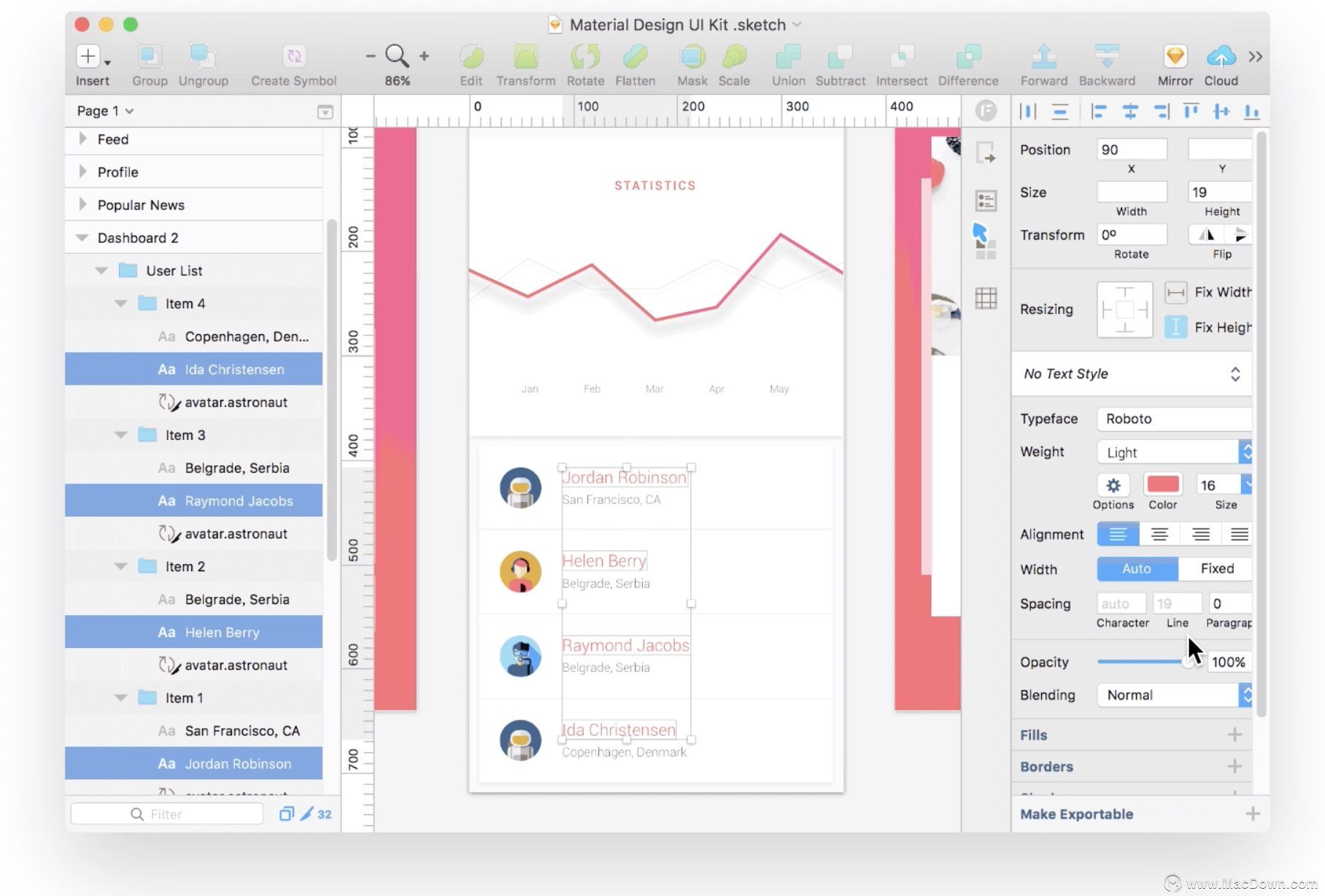Show more toolbar items chevron

(1255, 57)
